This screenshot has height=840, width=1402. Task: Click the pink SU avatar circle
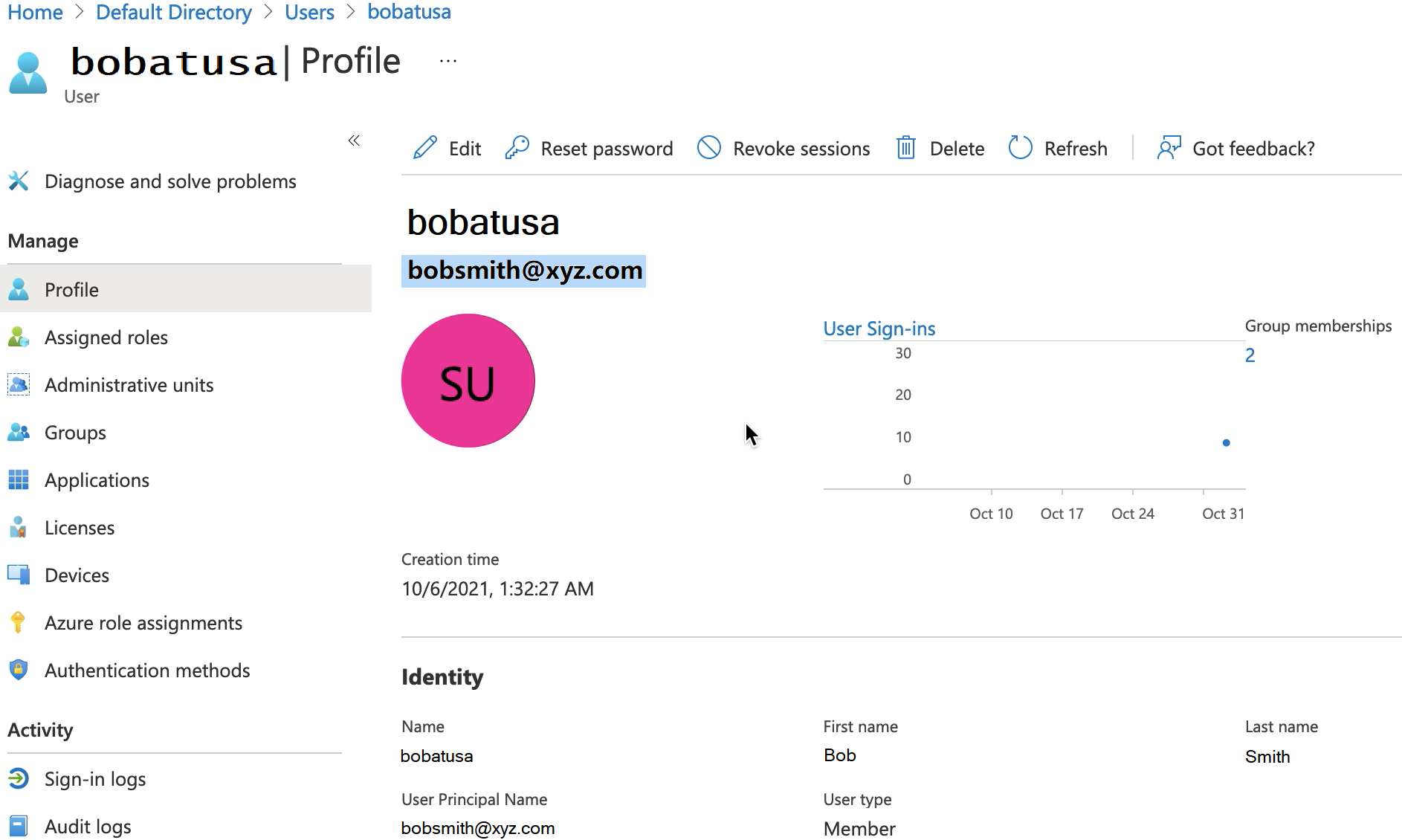468,381
